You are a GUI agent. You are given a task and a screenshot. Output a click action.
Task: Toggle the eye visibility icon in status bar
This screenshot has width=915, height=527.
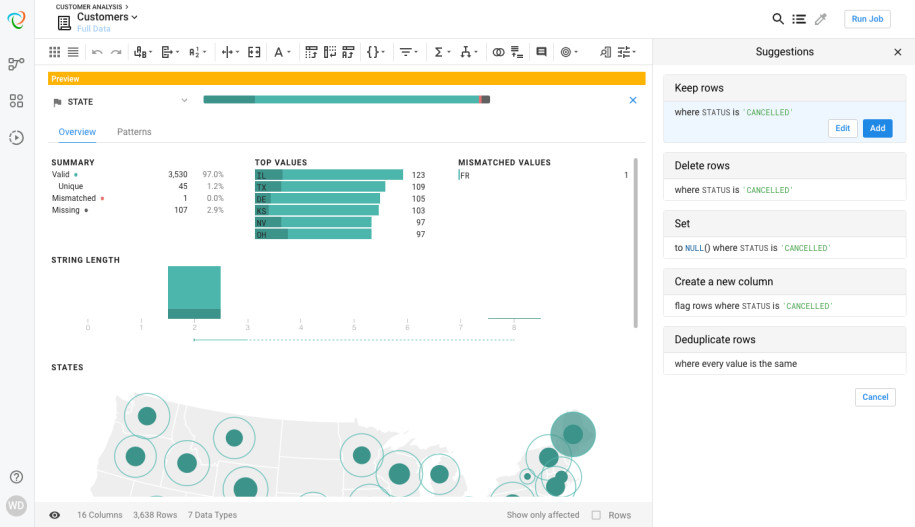click(55, 515)
